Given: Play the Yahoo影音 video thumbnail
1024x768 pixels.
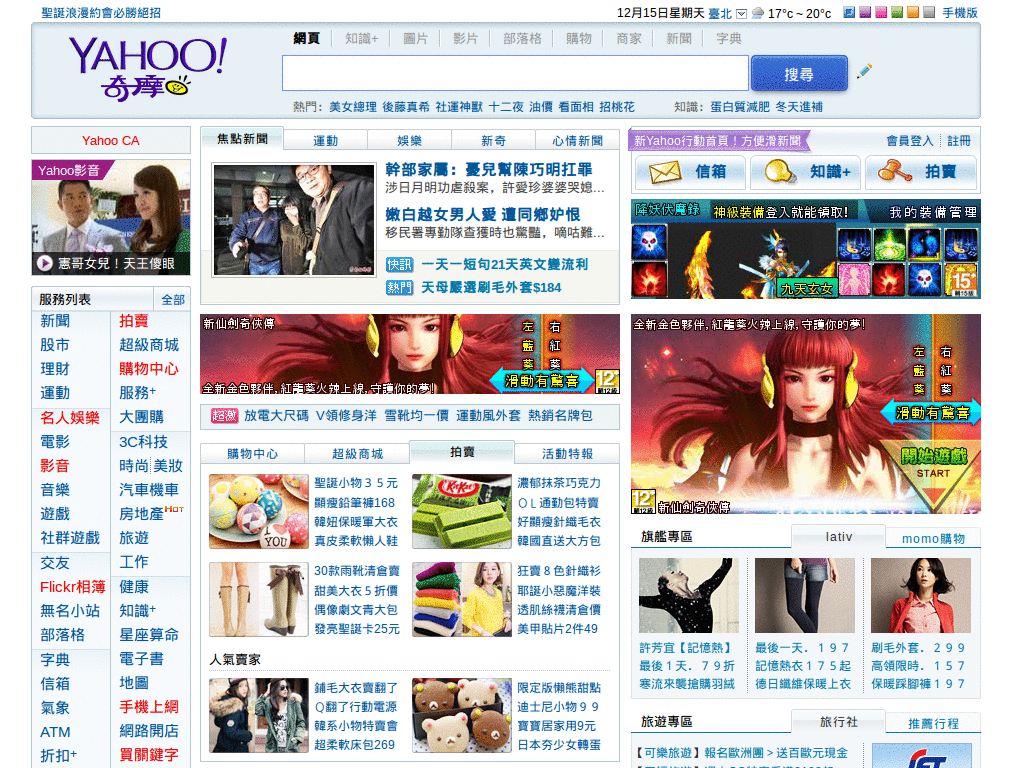Looking at the screenshot, I should coord(111,217).
